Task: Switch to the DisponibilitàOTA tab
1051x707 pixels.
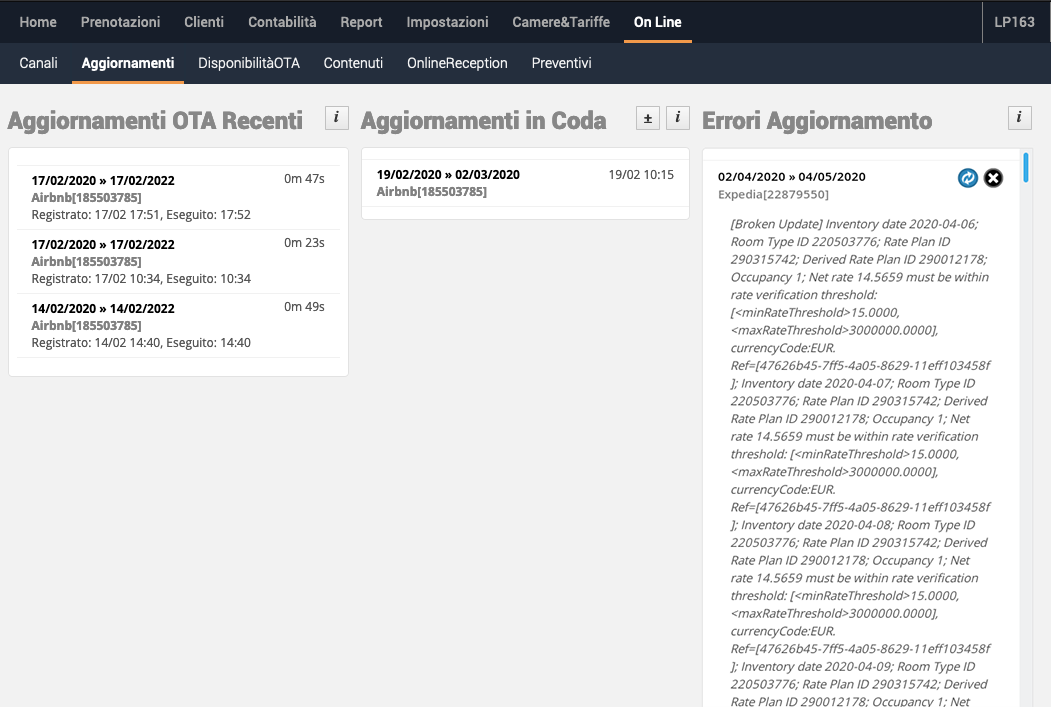Action: (x=249, y=63)
